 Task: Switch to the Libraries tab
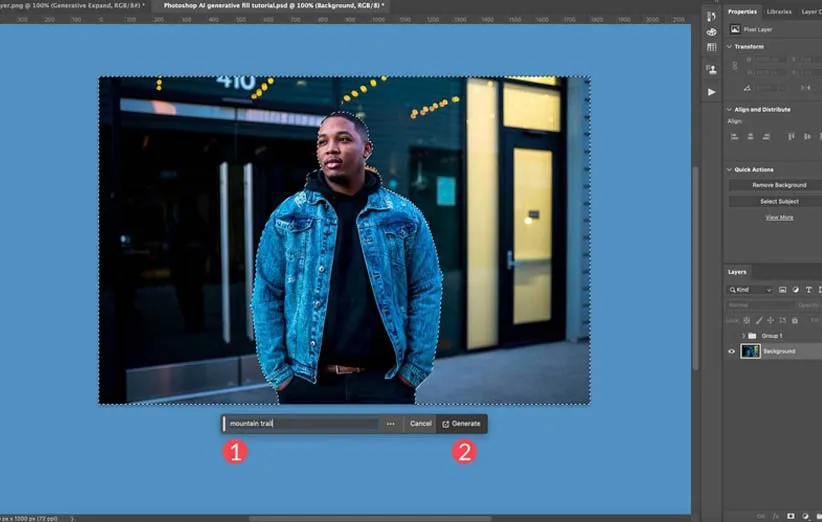pos(779,12)
